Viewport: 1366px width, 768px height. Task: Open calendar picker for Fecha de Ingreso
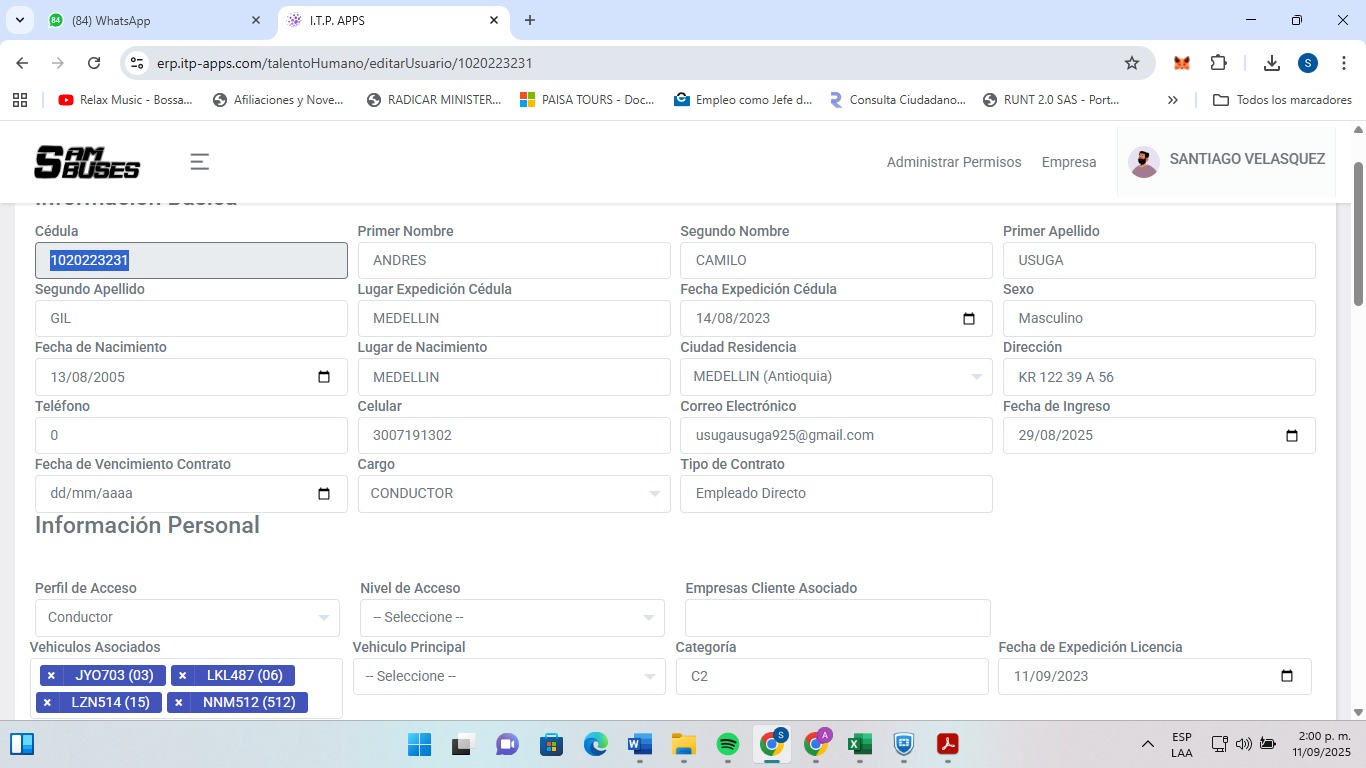pos(1291,436)
